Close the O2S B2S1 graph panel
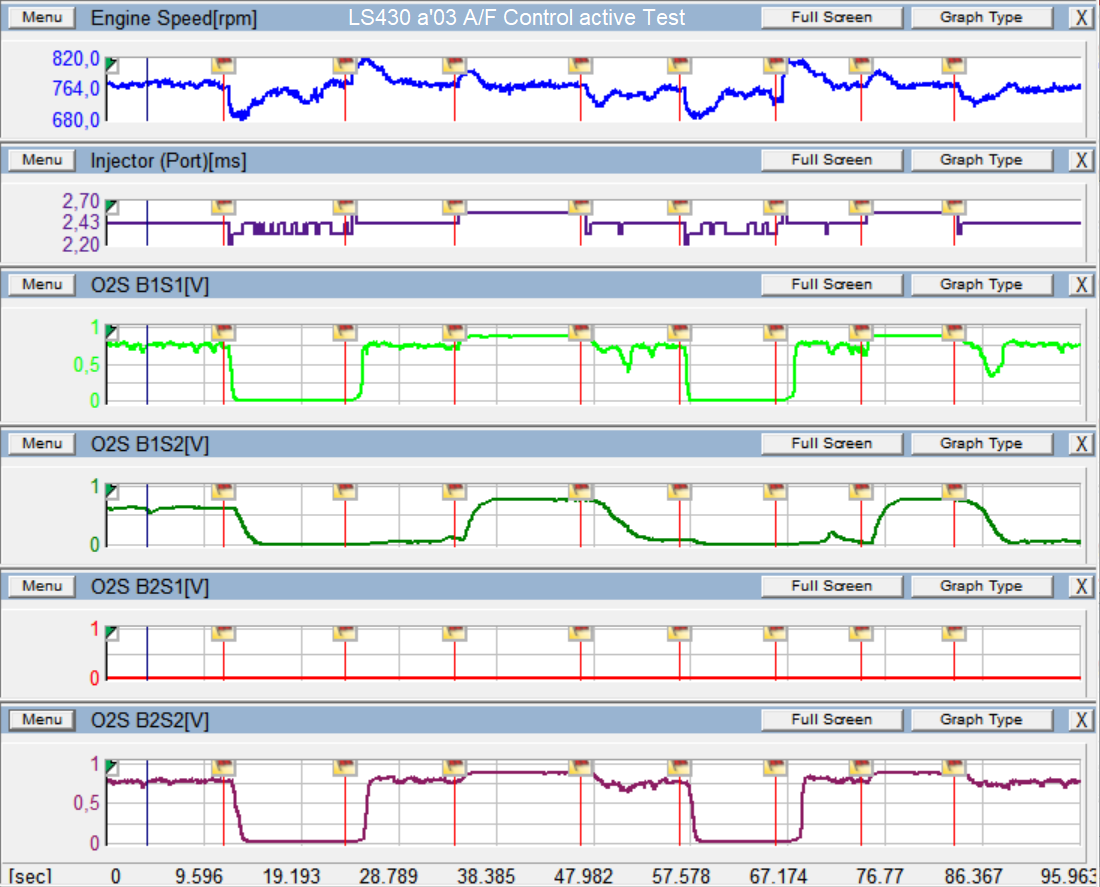This screenshot has width=1100, height=887. click(1080, 587)
